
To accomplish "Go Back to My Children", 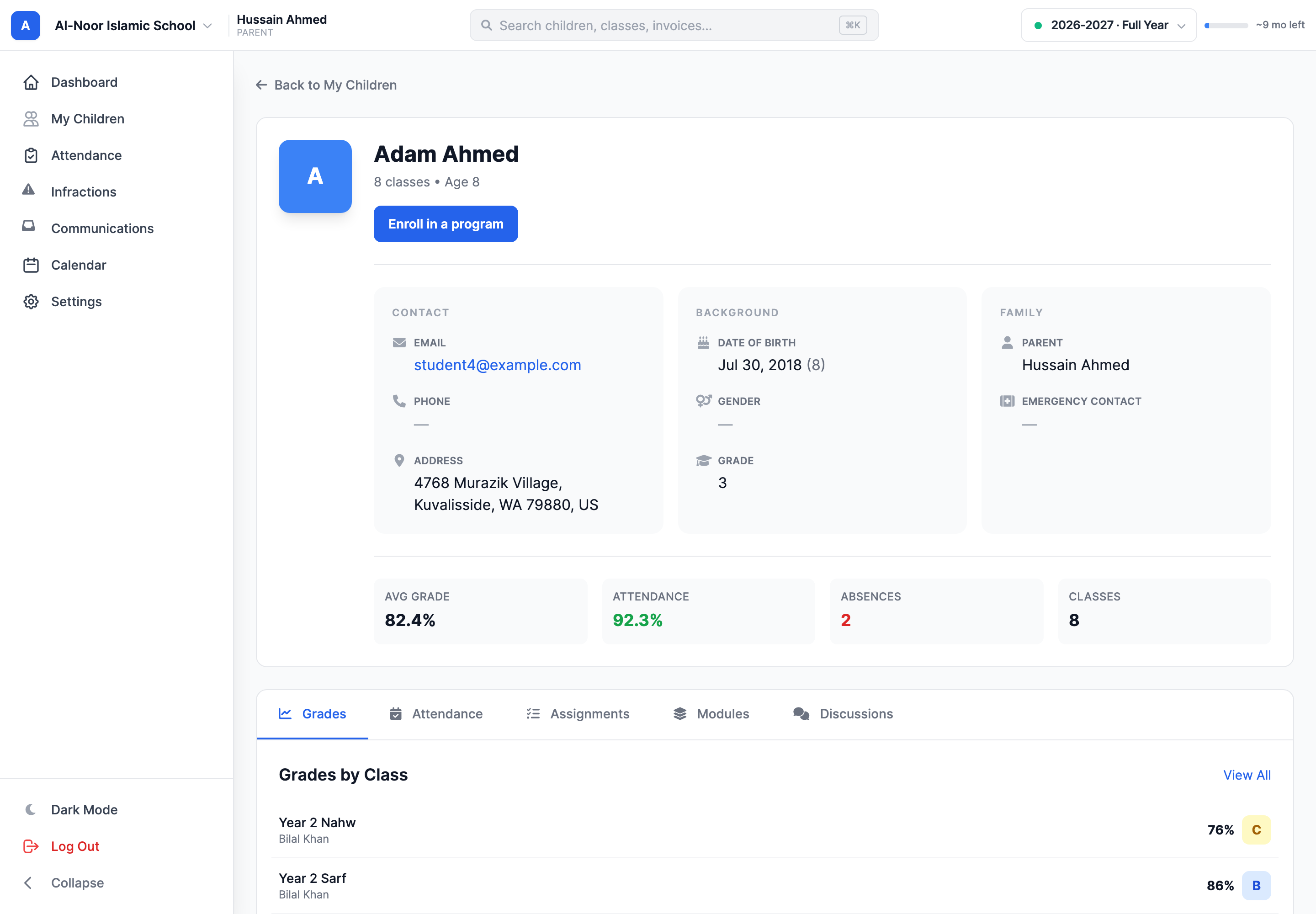I will 326,85.
